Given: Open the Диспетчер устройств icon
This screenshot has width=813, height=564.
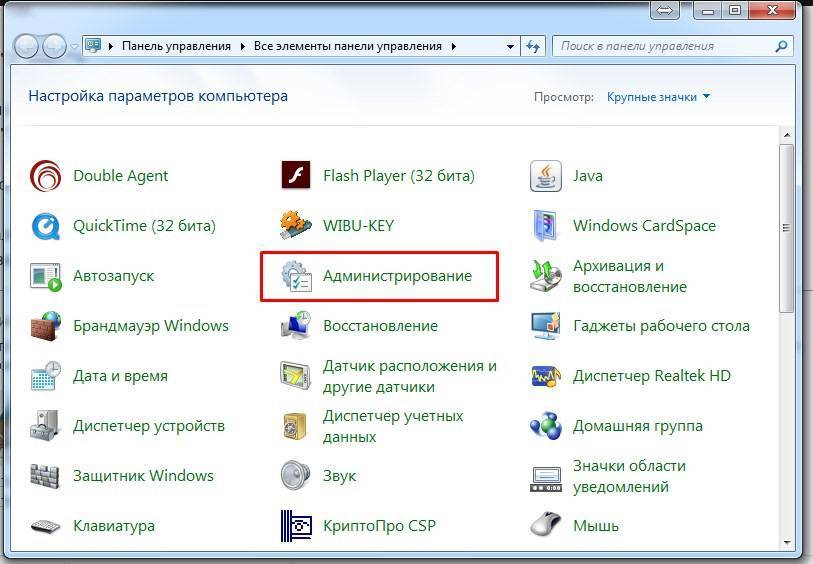Looking at the screenshot, I should 46,426.
